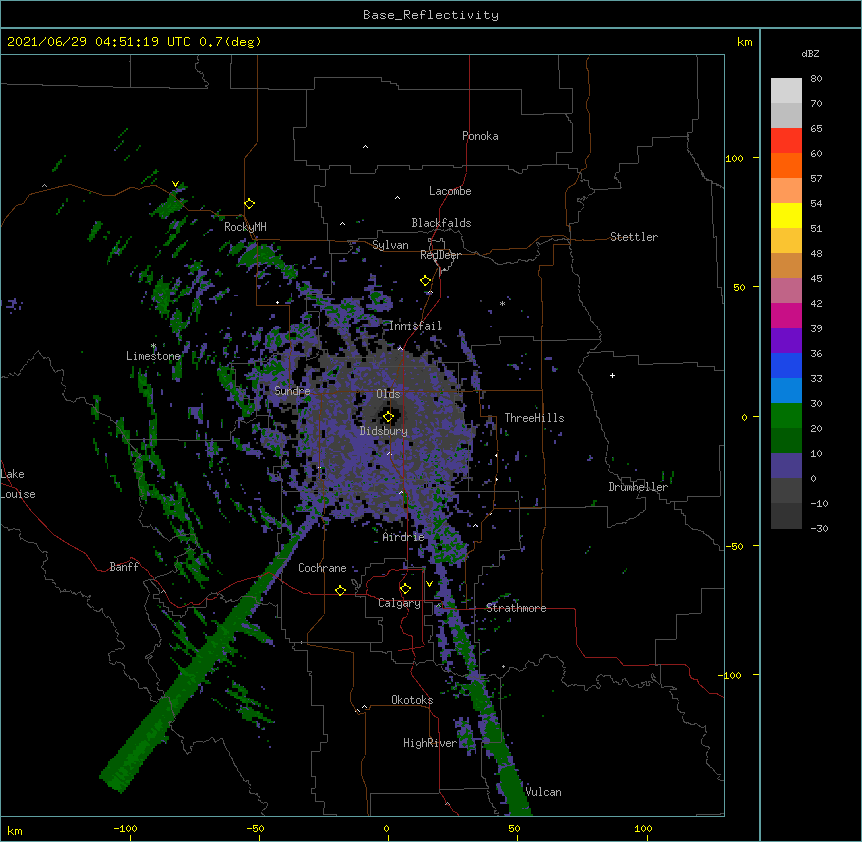Click the RedDeer city label
Screen dimensions: 862x842
(x=440, y=255)
